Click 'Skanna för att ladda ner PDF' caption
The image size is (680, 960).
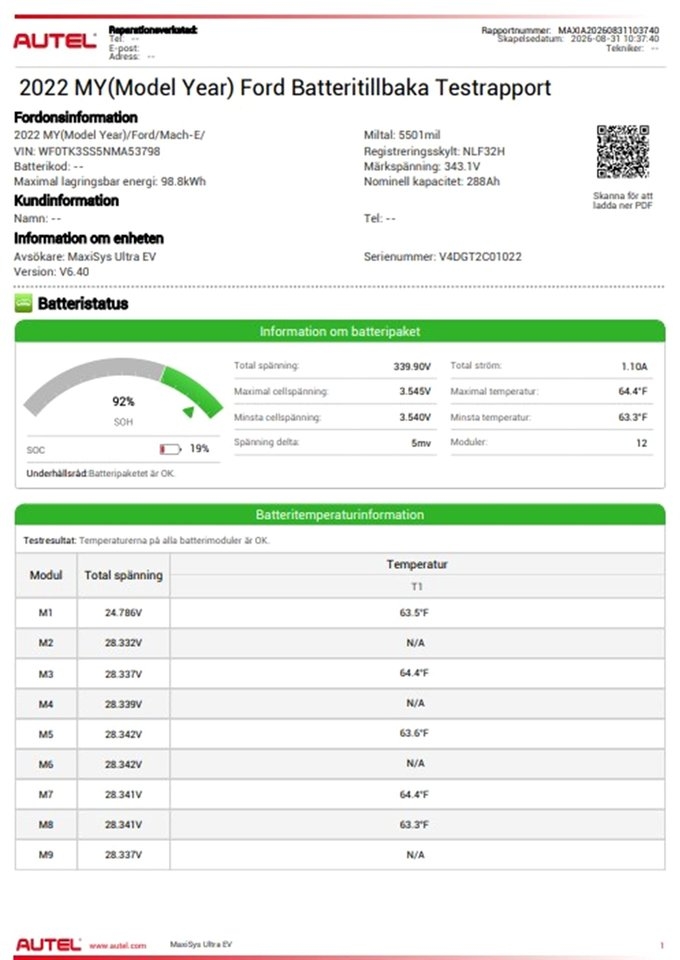pyautogui.click(x=622, y=201)
